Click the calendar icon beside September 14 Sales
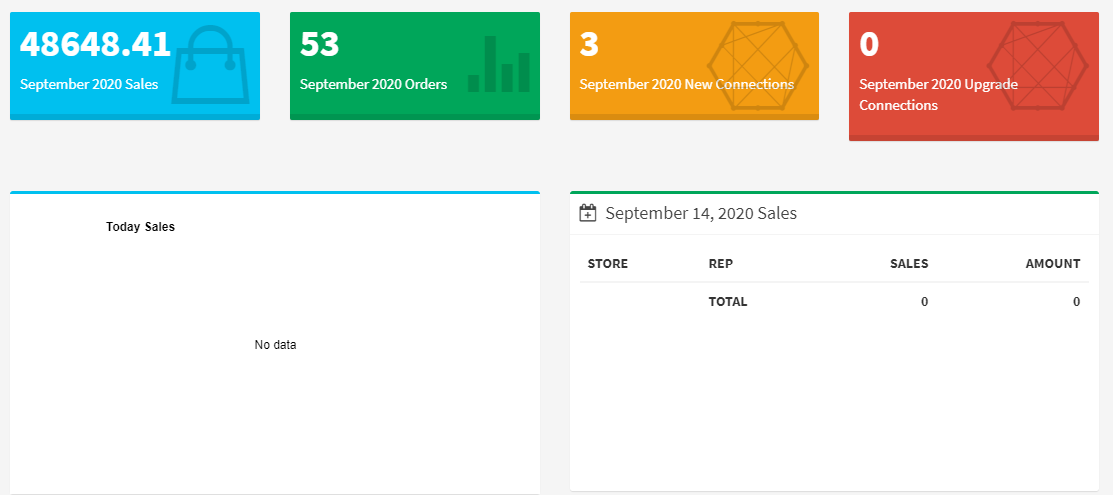Screen dimensions: 1113x495 [x=588, y=213]
